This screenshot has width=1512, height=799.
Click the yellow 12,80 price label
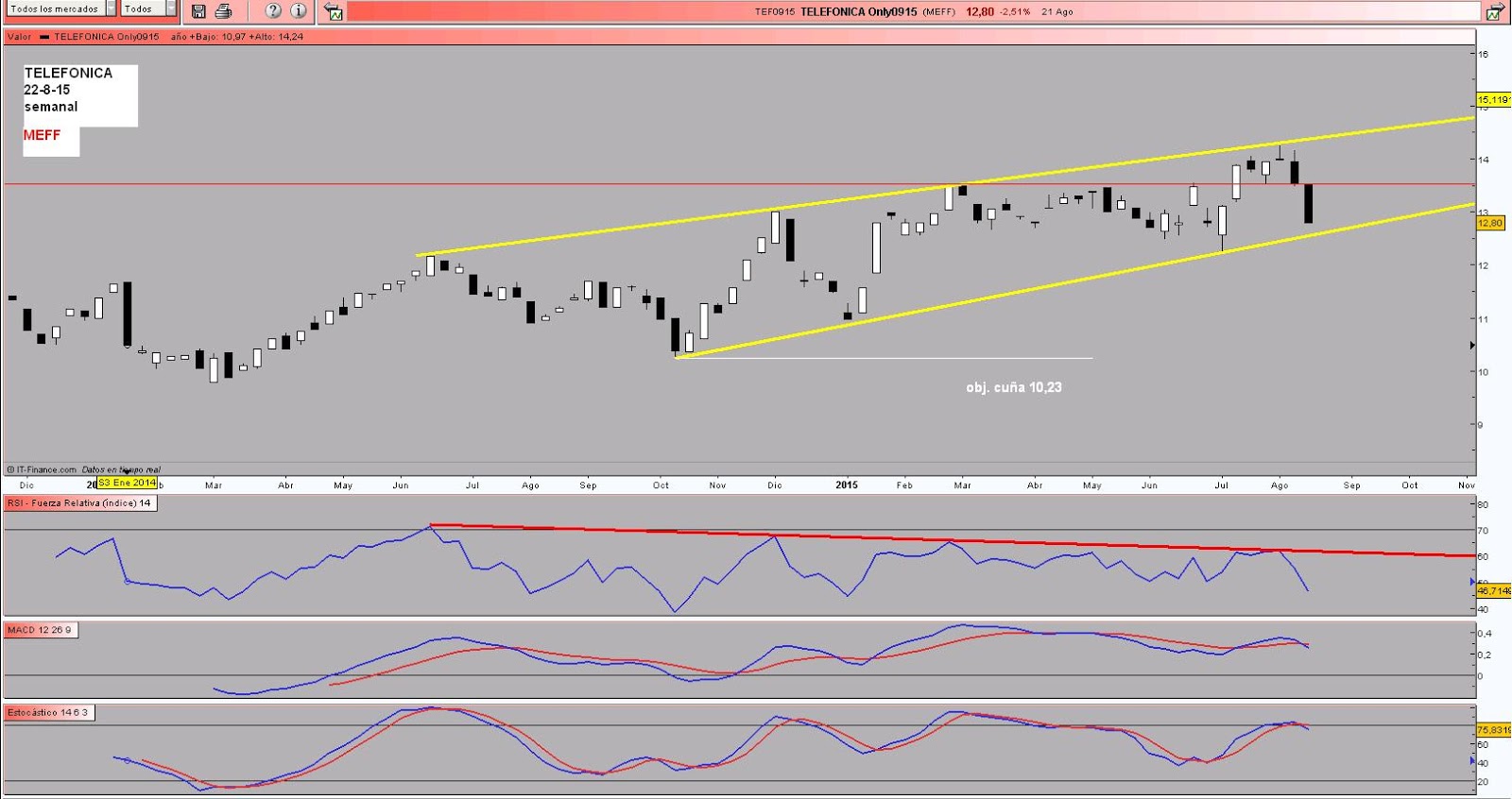[x=1490, y=223]
